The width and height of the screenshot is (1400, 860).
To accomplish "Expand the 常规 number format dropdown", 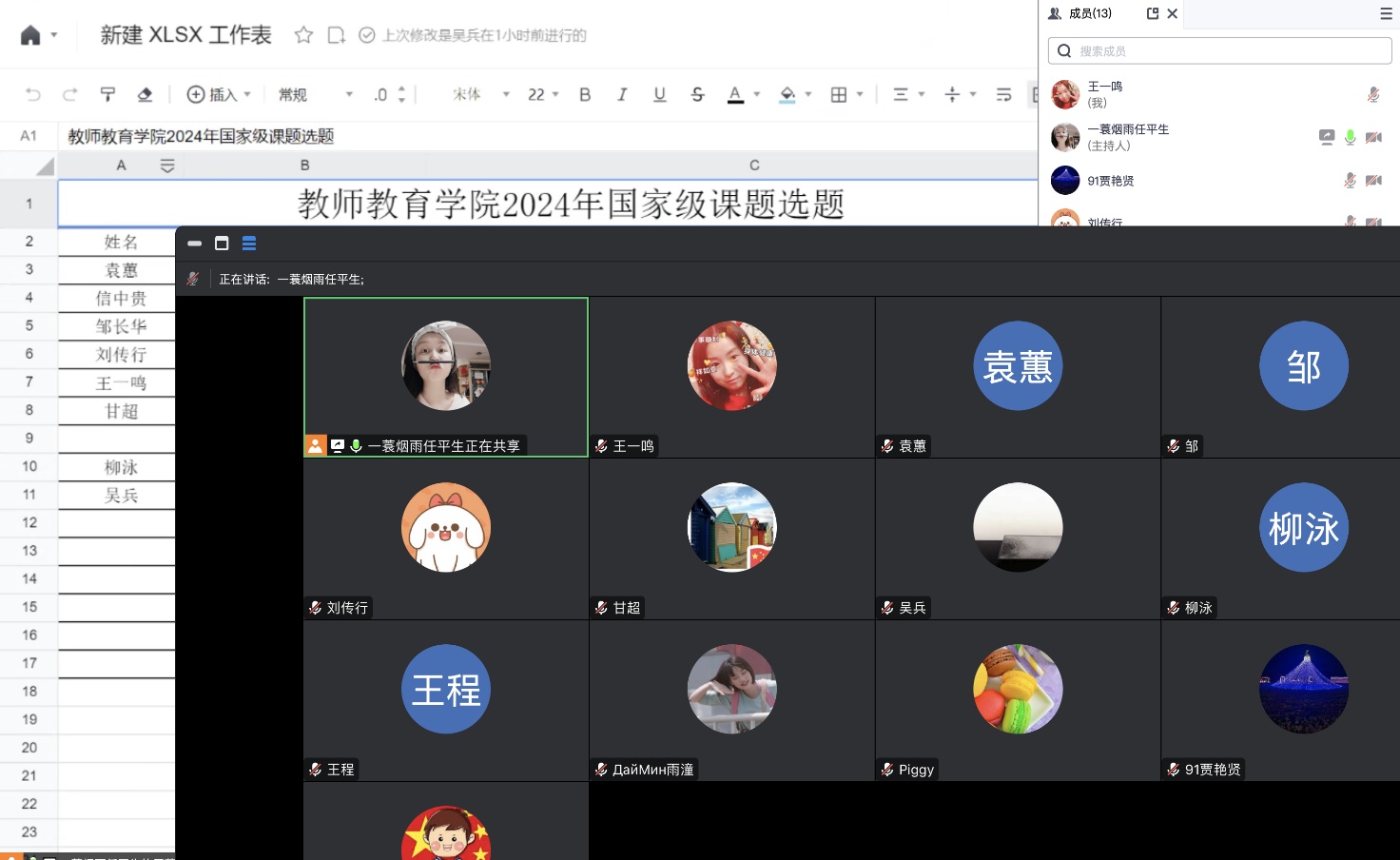I will (x=315, y=94).
